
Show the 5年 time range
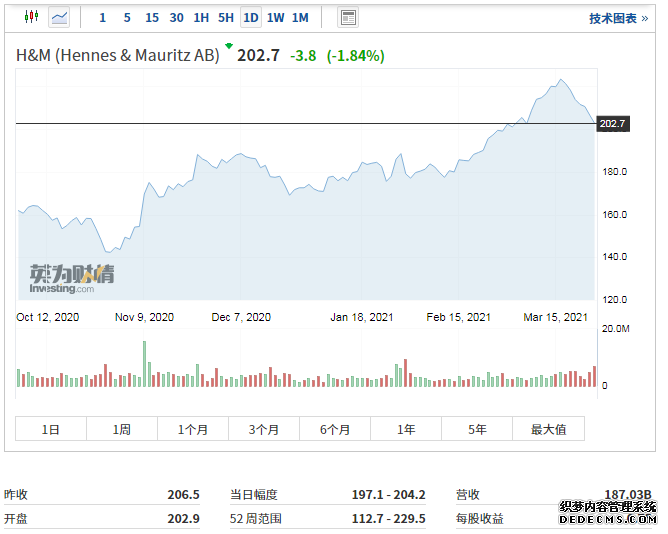477,429
